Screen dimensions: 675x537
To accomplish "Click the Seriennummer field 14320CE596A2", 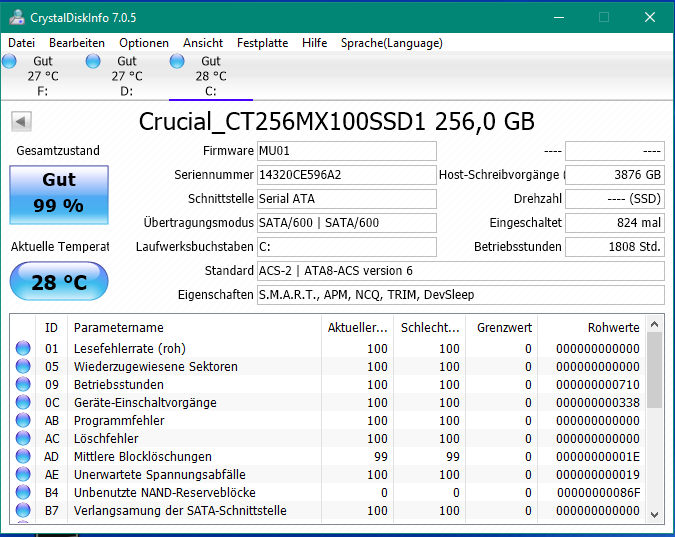I will [x=347, y=175].
